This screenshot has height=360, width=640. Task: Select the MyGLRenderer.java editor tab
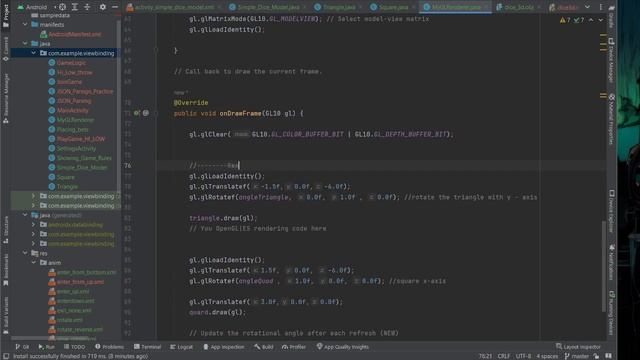[x=456, y=7]
